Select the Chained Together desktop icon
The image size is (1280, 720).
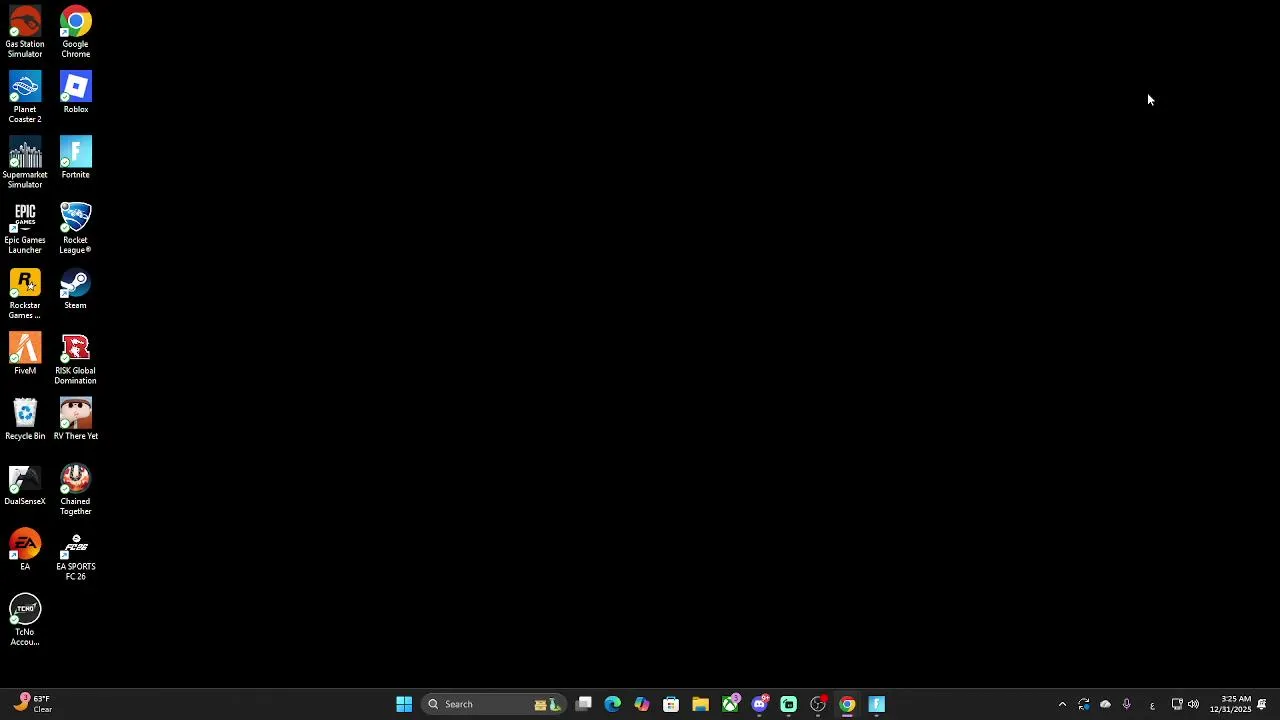[x=76, y=489]
